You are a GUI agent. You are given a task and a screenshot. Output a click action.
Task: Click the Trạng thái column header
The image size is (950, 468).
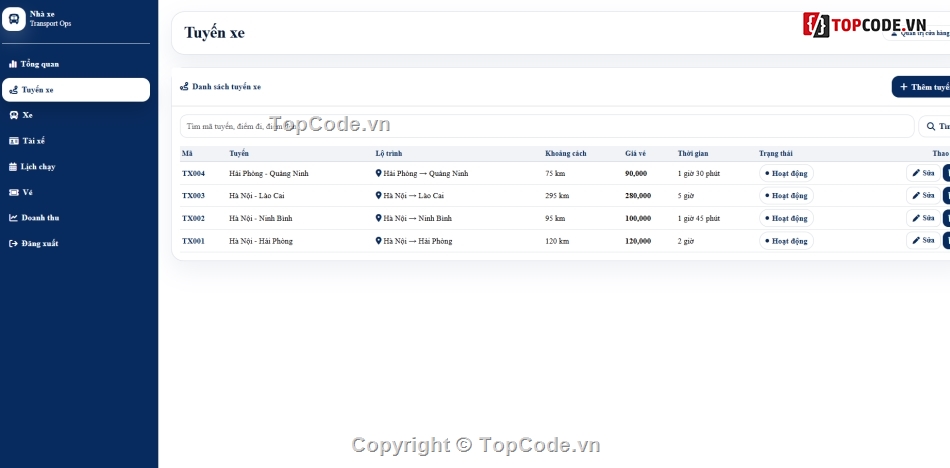tap(776, 153)
